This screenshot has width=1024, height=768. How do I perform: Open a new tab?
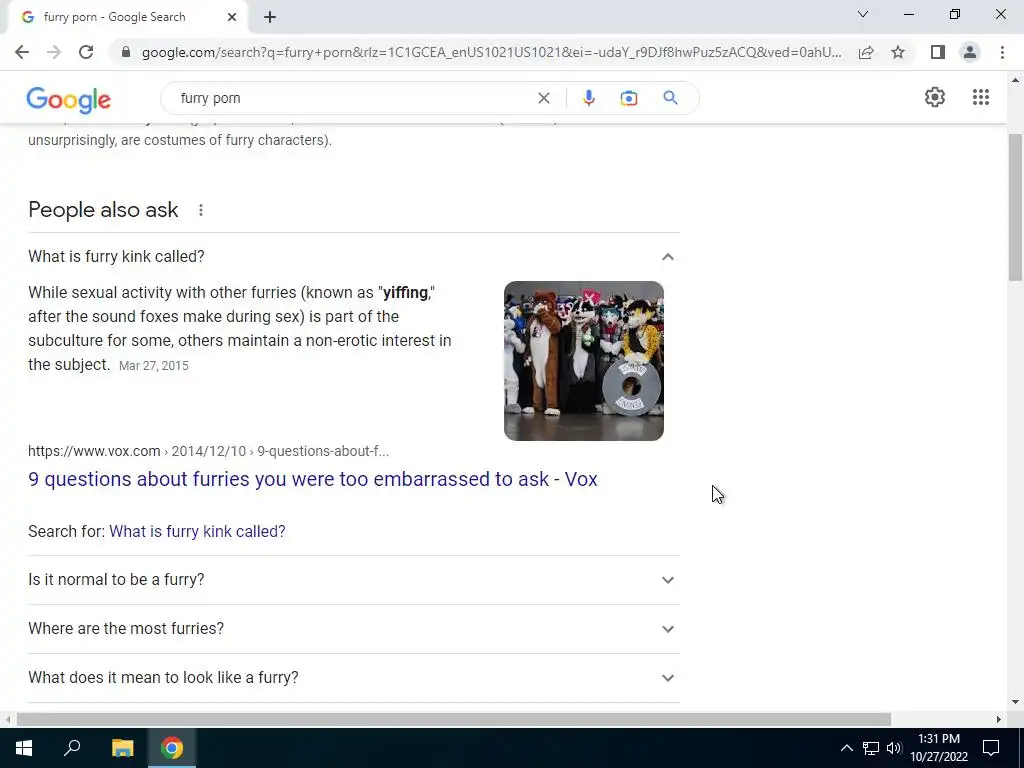click(x=270, y=18)
